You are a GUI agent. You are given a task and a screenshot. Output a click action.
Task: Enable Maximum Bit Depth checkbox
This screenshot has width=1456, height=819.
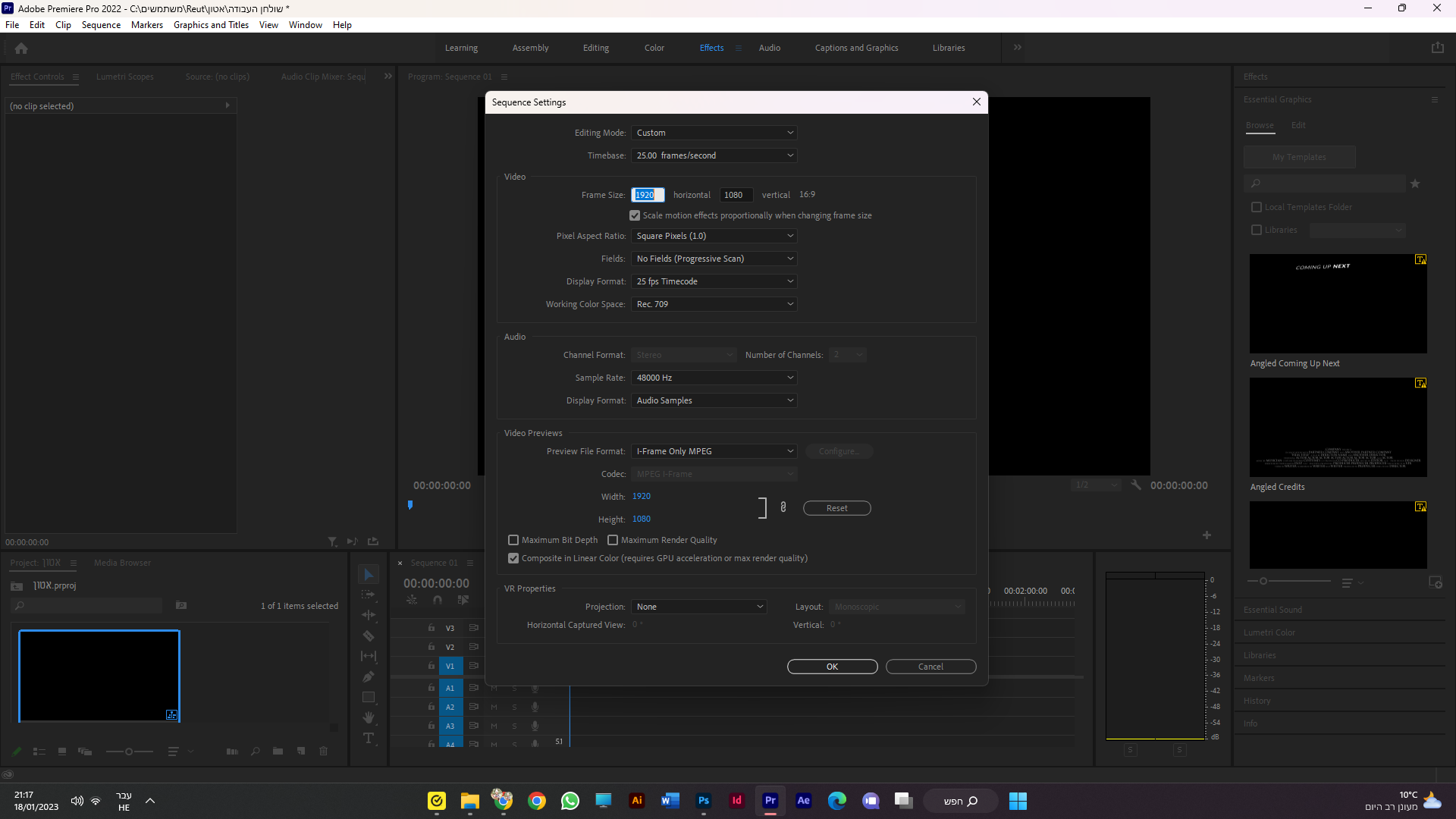click(513, 540)
